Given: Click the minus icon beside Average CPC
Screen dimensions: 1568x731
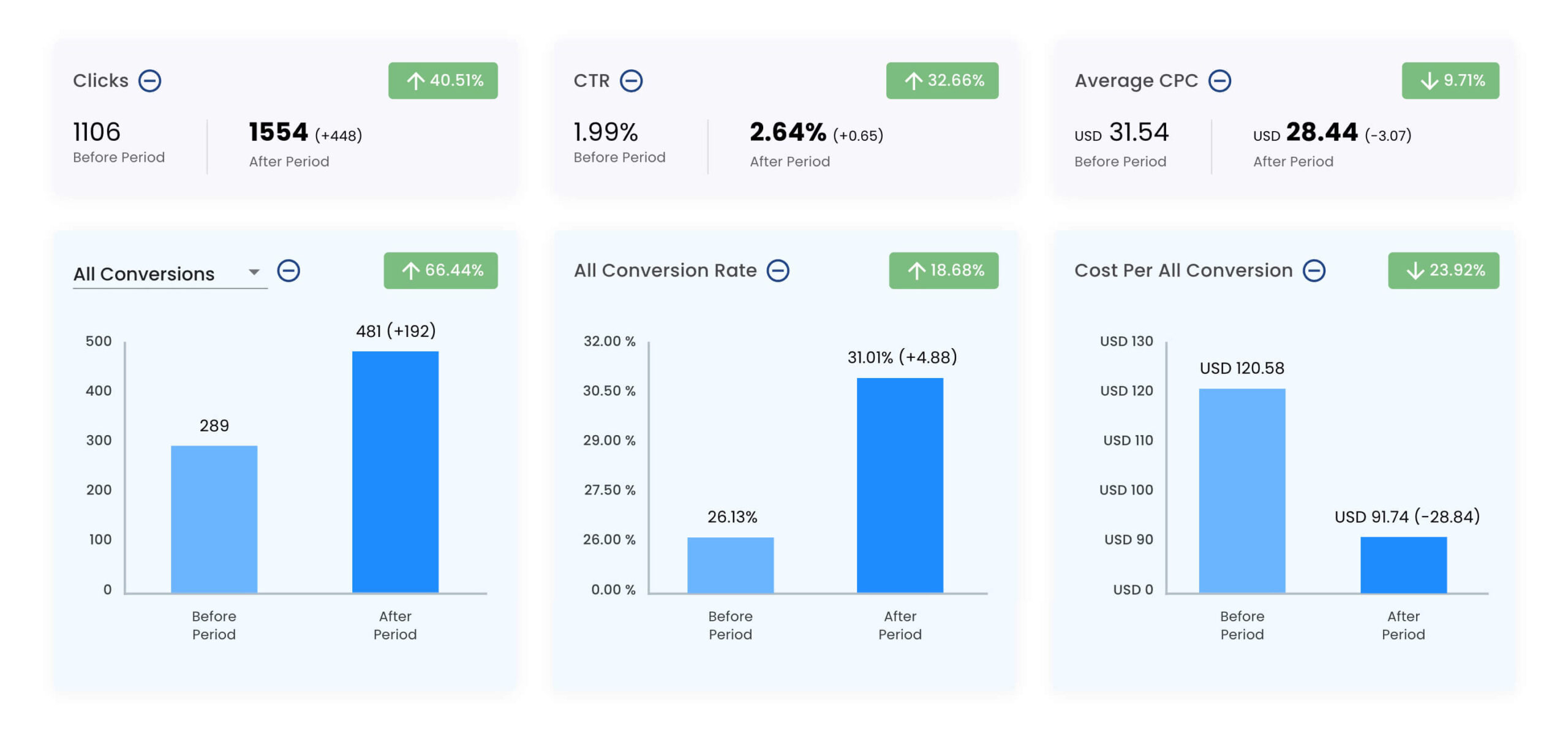Looking at the screenshot, I should (1219, 80).
